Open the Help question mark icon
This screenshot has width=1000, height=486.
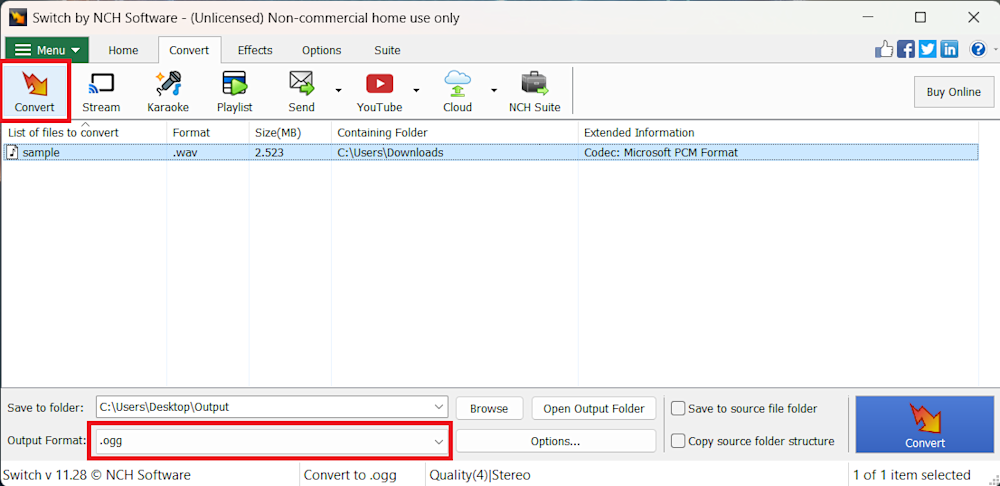(x=978, y=49)
